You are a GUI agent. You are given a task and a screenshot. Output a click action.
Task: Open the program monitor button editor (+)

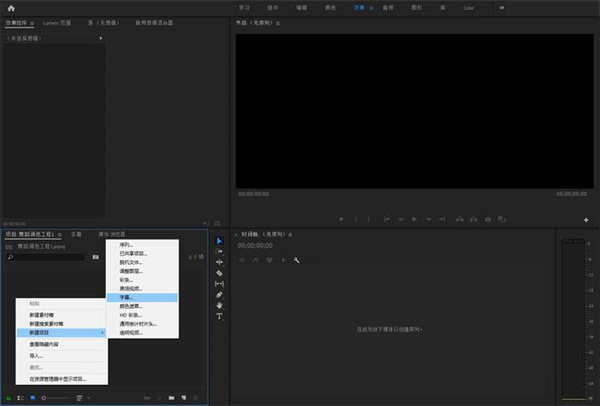(586, 219)
